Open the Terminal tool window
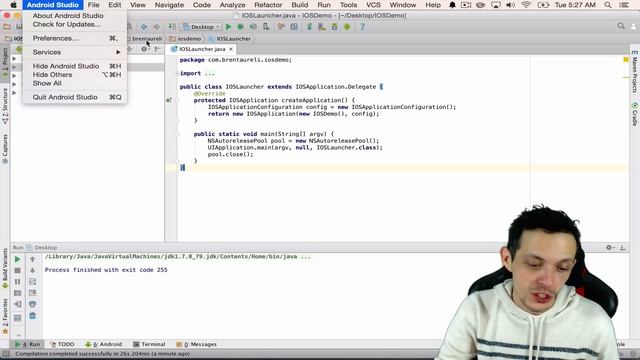This screenshot has height=360, width=640. pyautogui.click(x=149, y=344)
